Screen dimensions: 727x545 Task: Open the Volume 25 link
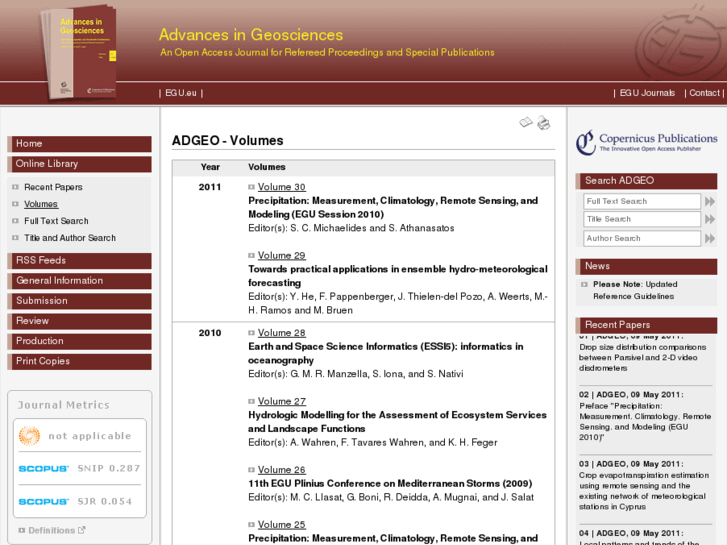coord(281,525)
